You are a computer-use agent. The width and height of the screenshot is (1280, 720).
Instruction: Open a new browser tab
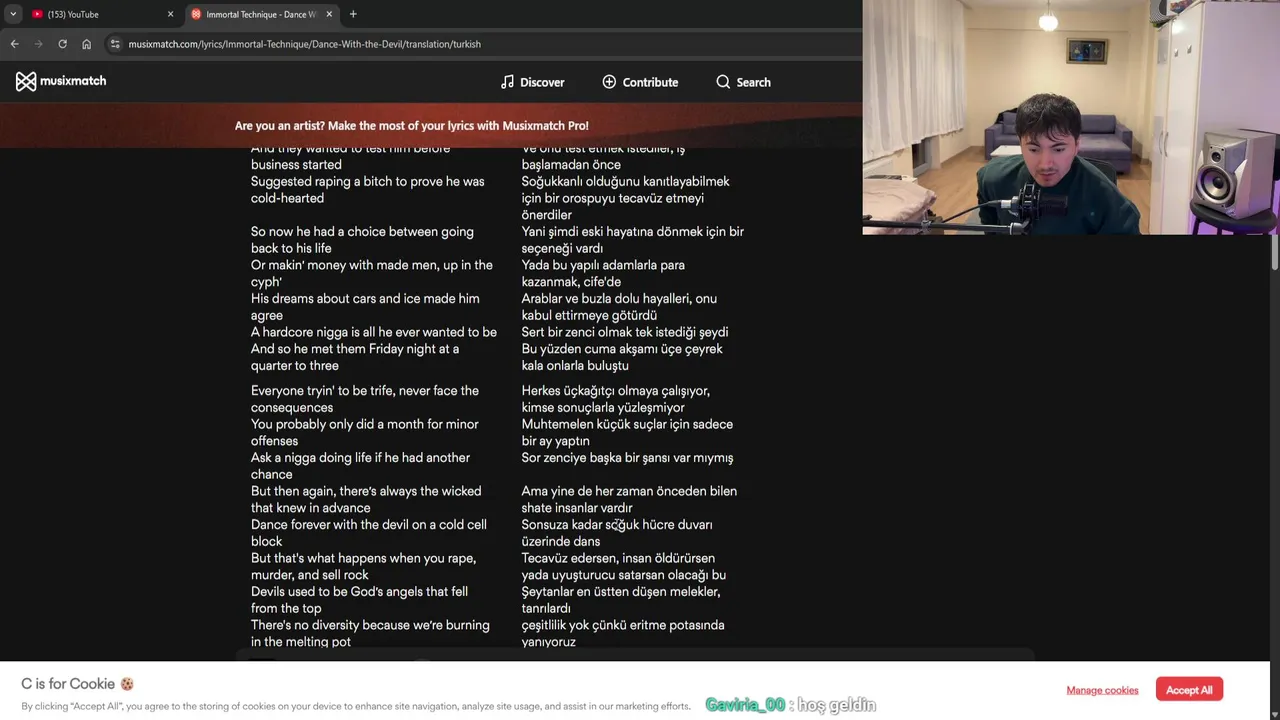coord(353,14)
